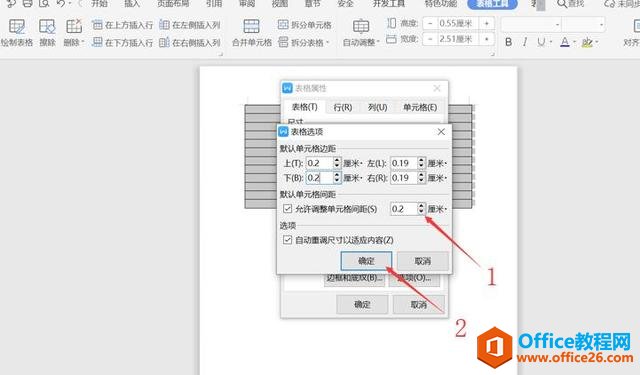
Task: Toggle Bold formatting
Action: 509,42
